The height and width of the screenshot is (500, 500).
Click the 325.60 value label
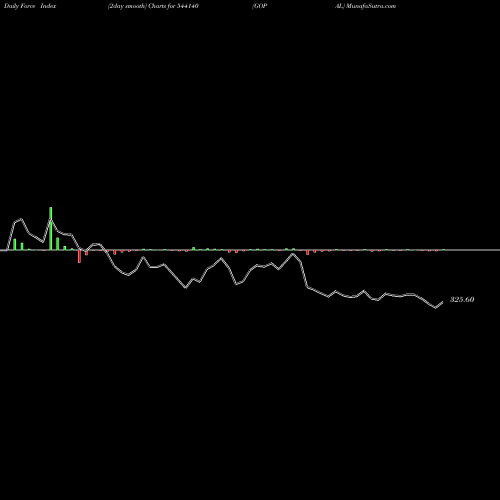coord(462,299)
